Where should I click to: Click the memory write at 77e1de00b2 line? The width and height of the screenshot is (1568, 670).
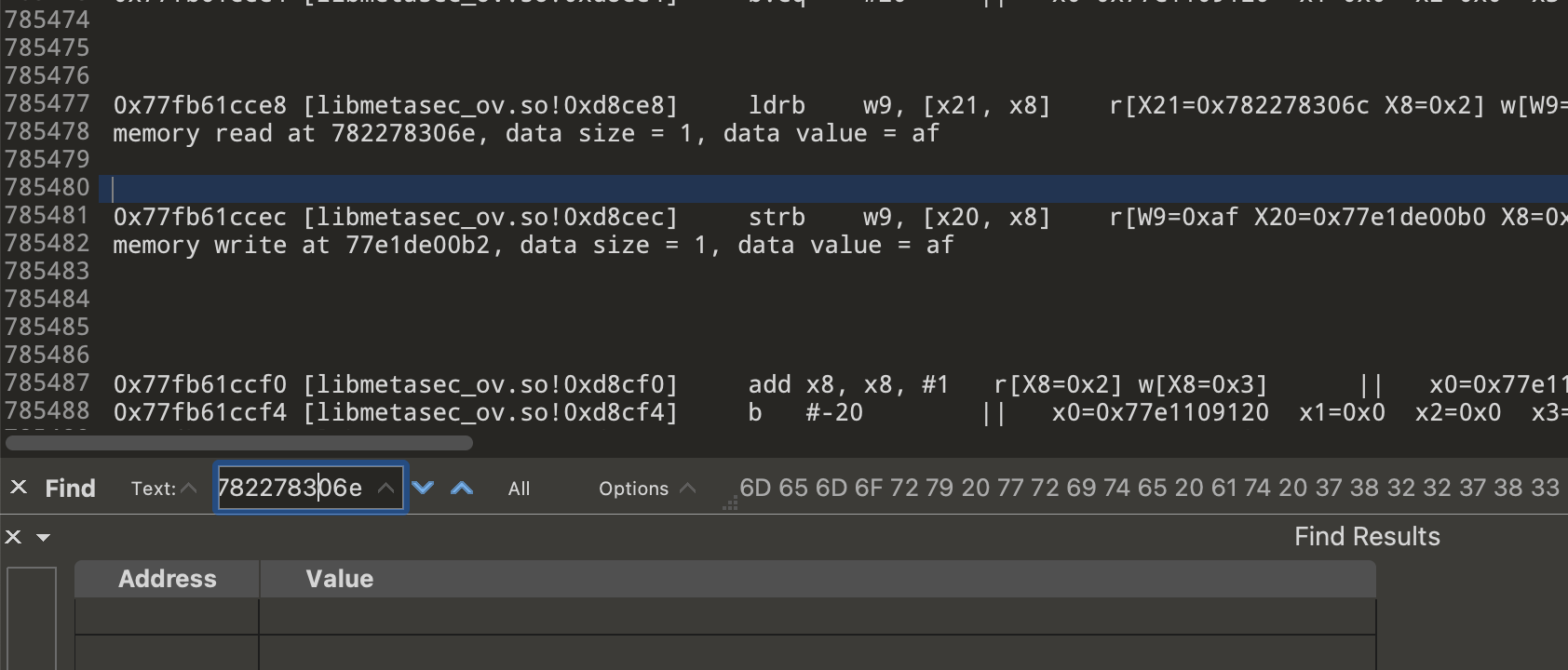click(x=533, y=245)
